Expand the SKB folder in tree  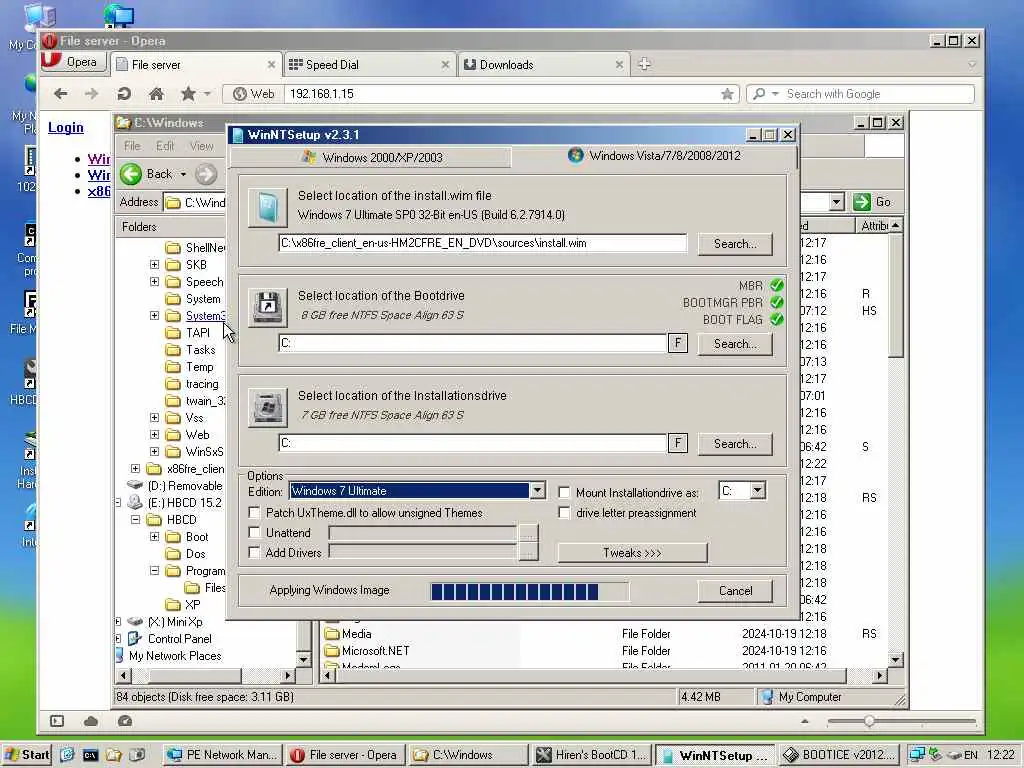pyautogui.click(x=154, y=264)
